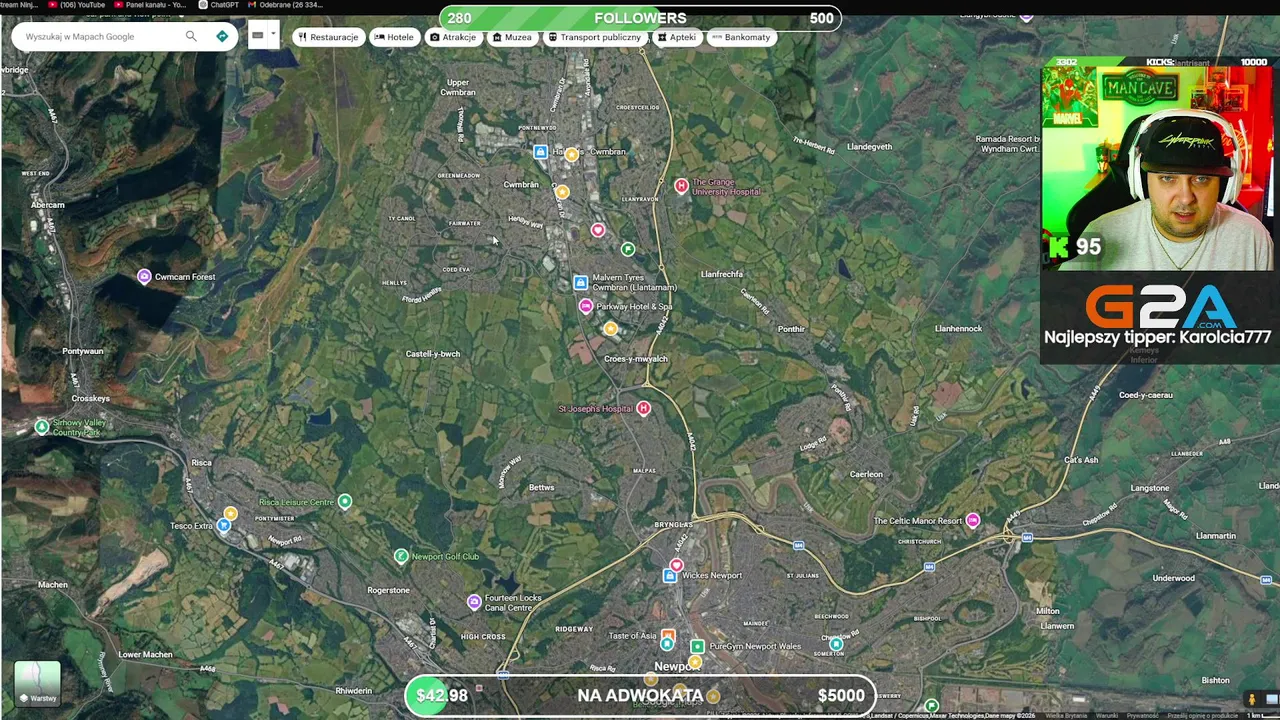Click the Followers goal progress bar
Screen dimensions: 1280x720
[640, 18]
